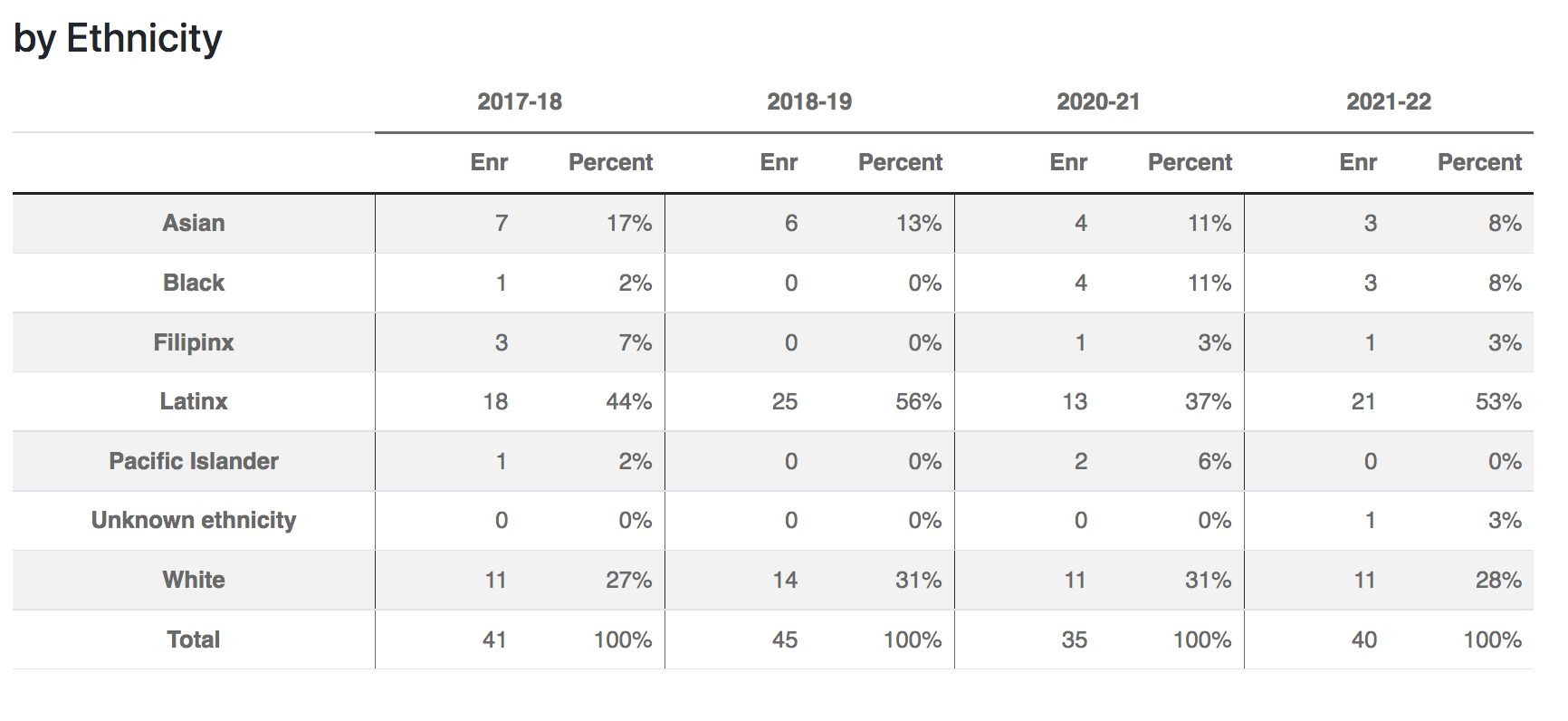The image size is (1568, 721).
Task: Select the Pacific Islander row label
Action: [194, 461]
